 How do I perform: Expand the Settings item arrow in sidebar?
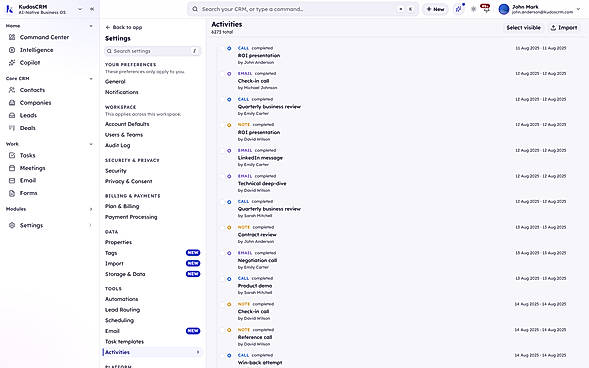pos(91,225)
